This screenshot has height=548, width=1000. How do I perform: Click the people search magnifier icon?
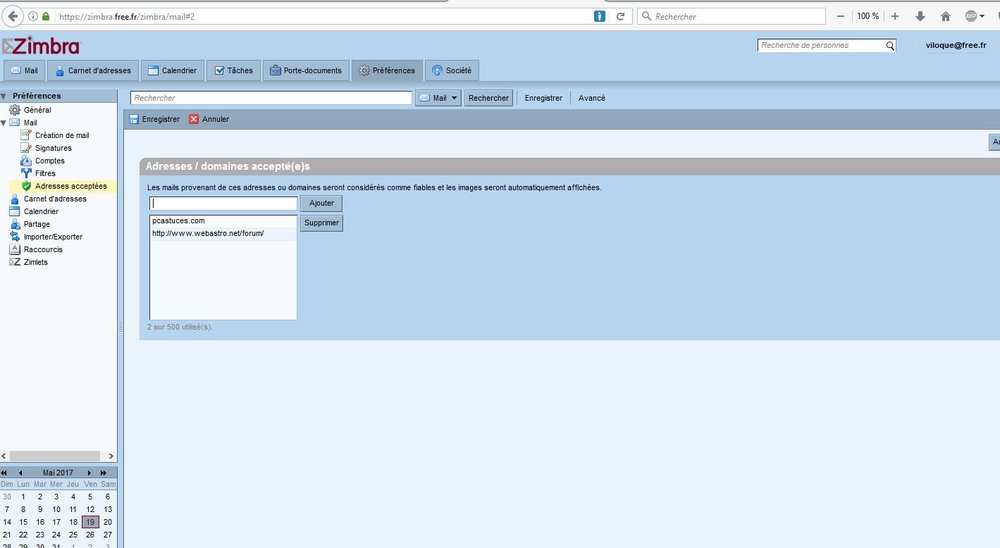click(x=890, y=45)
